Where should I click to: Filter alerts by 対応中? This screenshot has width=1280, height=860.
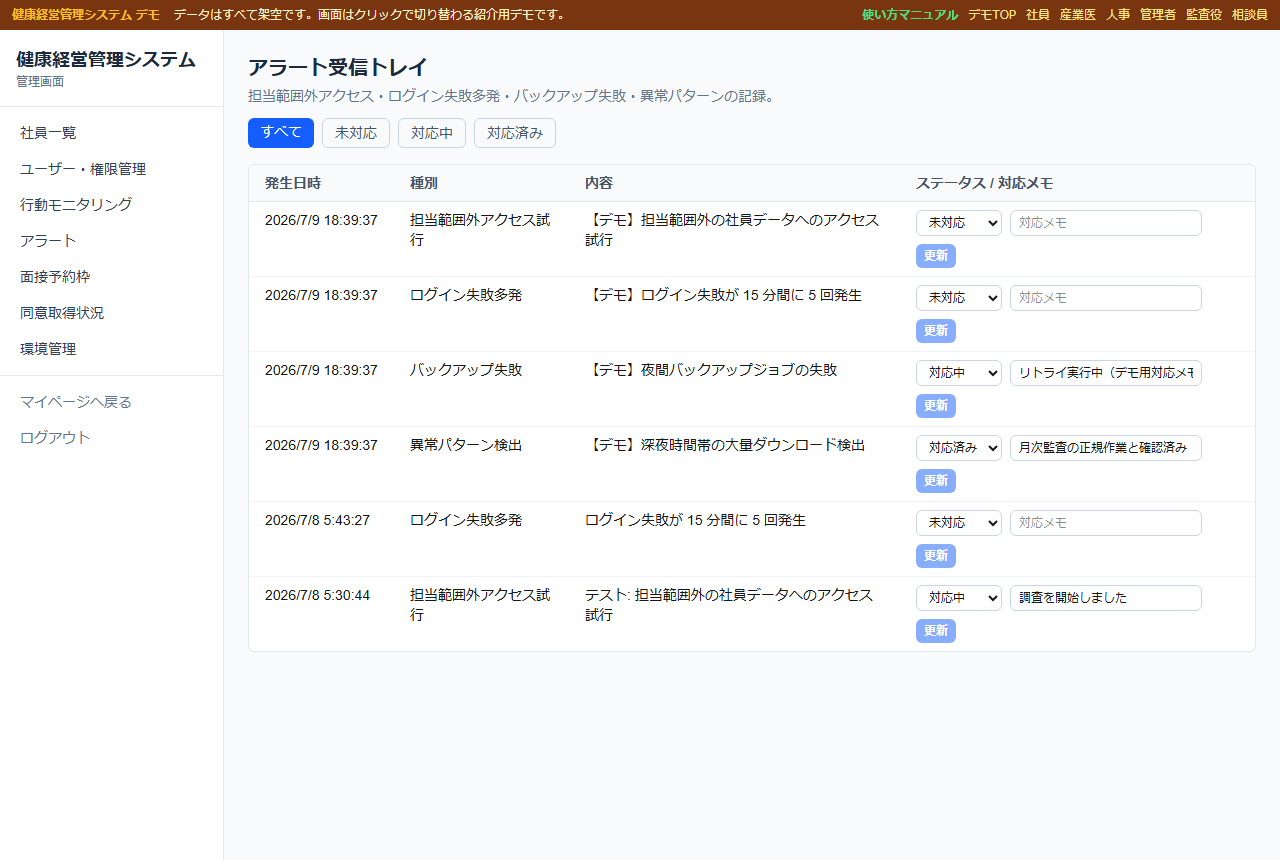click(432, 133)
